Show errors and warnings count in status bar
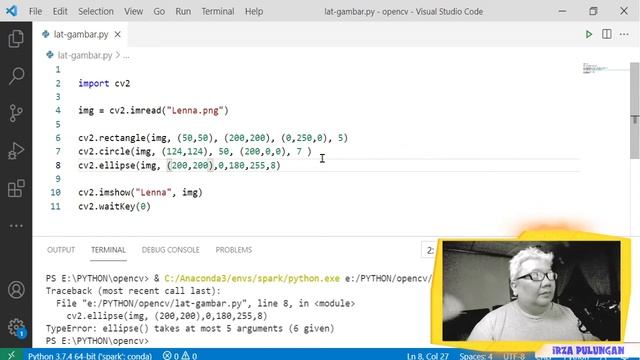This screenshot has height=360, width=640. coord(180,356)
